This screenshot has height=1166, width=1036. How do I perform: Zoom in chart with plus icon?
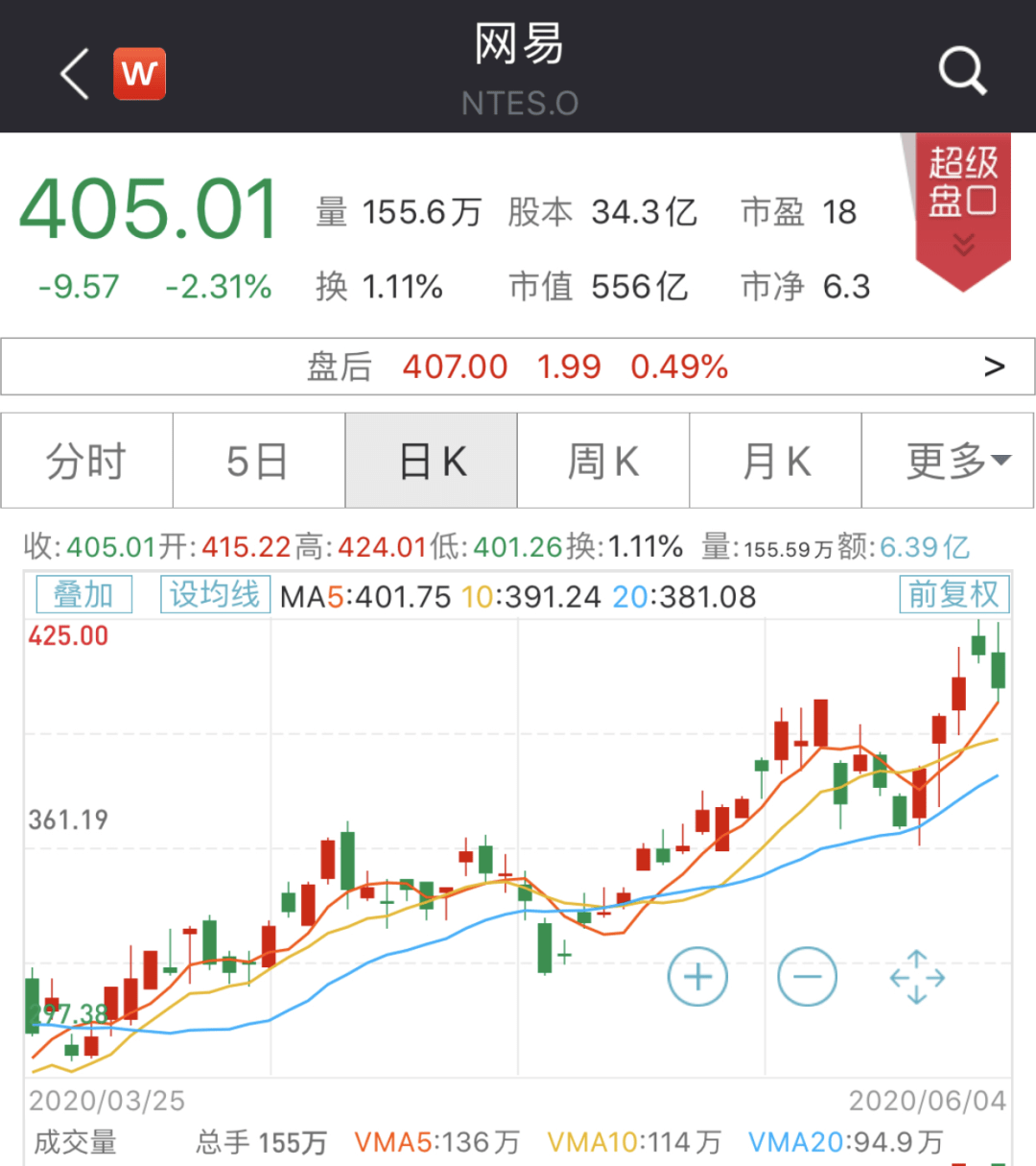(x=697, y=977)
